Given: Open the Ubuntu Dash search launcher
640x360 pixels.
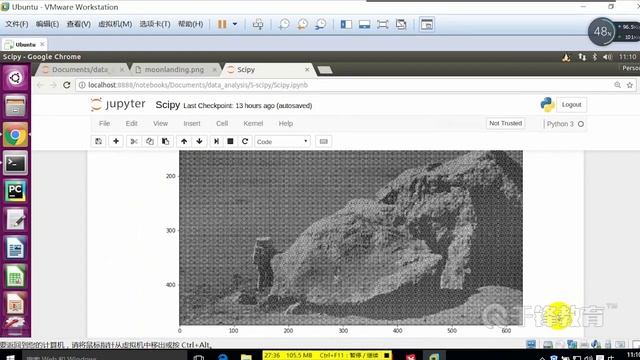Looking at the screenshot, I should 15,78.
